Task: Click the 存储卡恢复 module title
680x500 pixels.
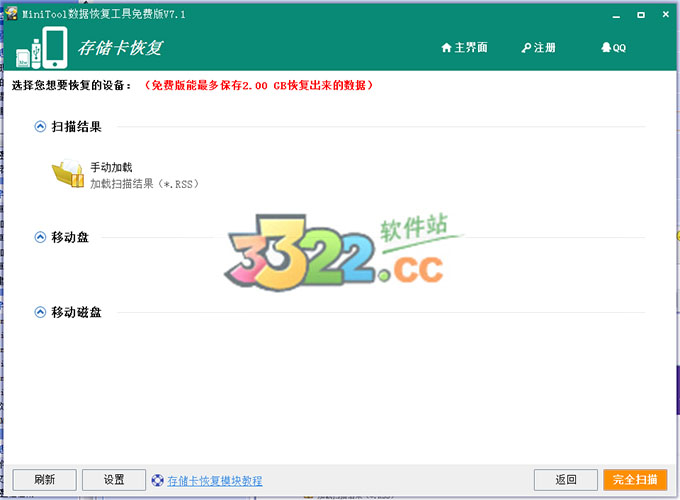Action: (120, 48)
